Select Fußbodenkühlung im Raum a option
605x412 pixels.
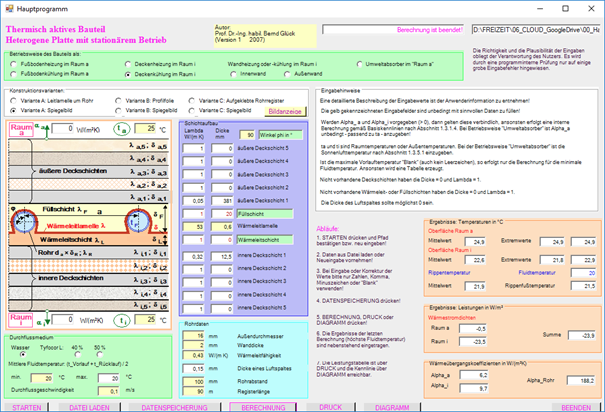pos(14,74)
